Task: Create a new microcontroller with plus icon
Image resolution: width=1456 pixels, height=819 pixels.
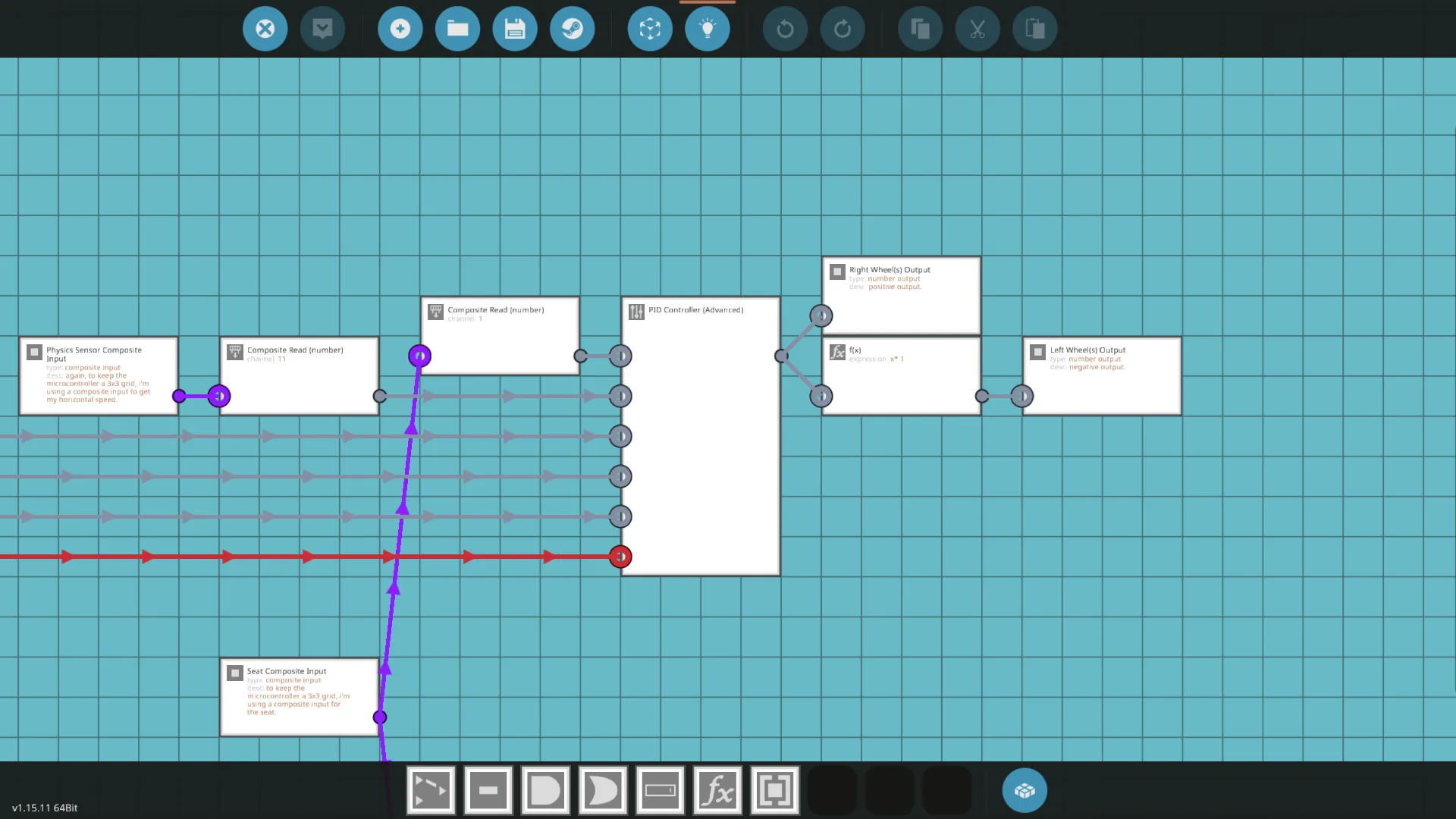Action: pyautogui.click(x=400, y=29)
